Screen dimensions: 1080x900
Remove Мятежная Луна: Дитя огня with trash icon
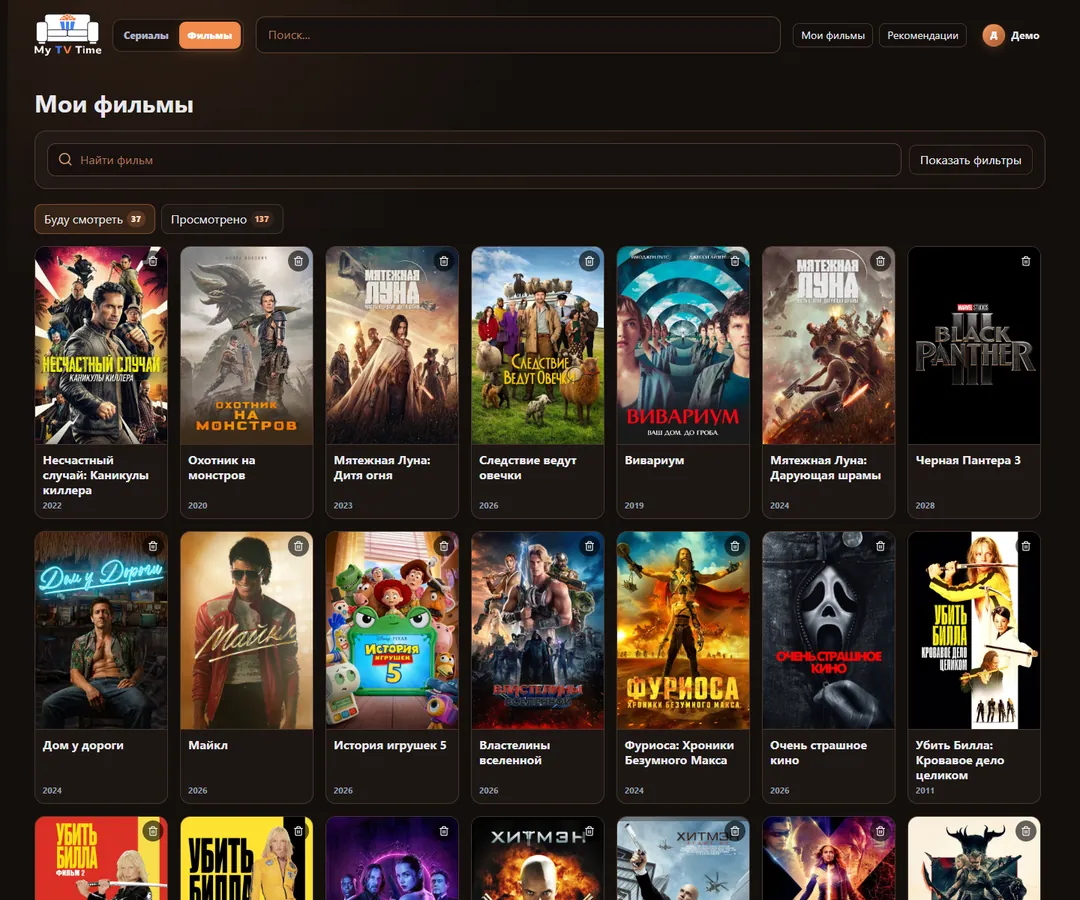click(444, 261)
